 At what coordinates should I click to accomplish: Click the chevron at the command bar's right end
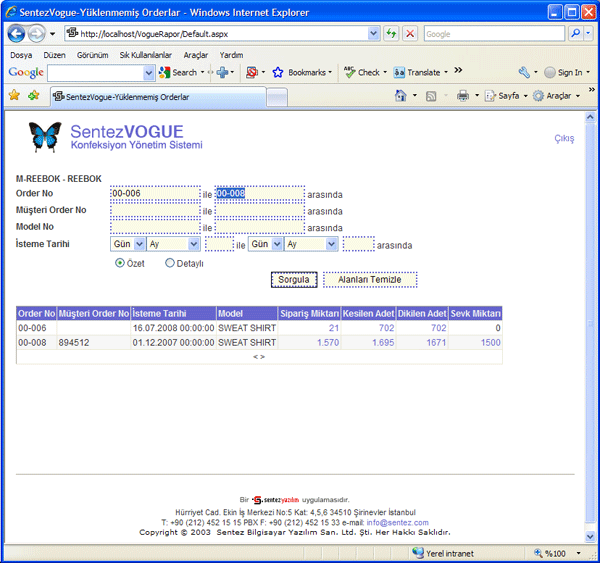click(592, 90)
